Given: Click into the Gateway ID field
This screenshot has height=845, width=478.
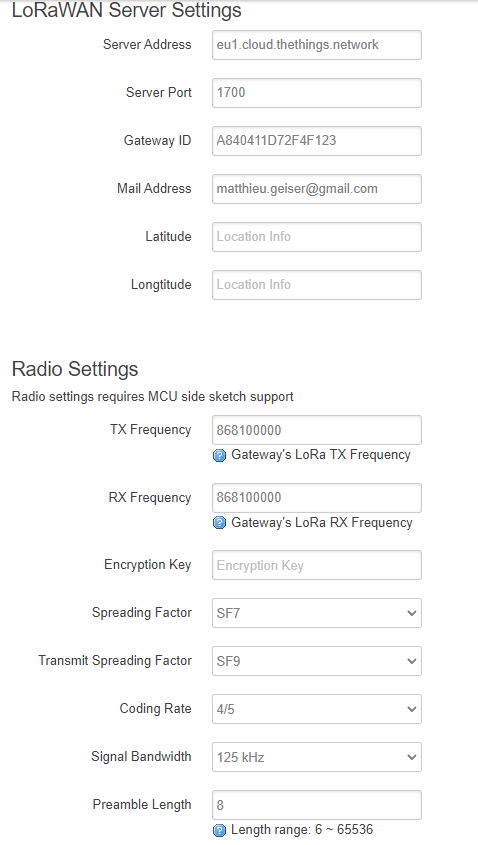Looking at the screenshot, I should point(317,141).
